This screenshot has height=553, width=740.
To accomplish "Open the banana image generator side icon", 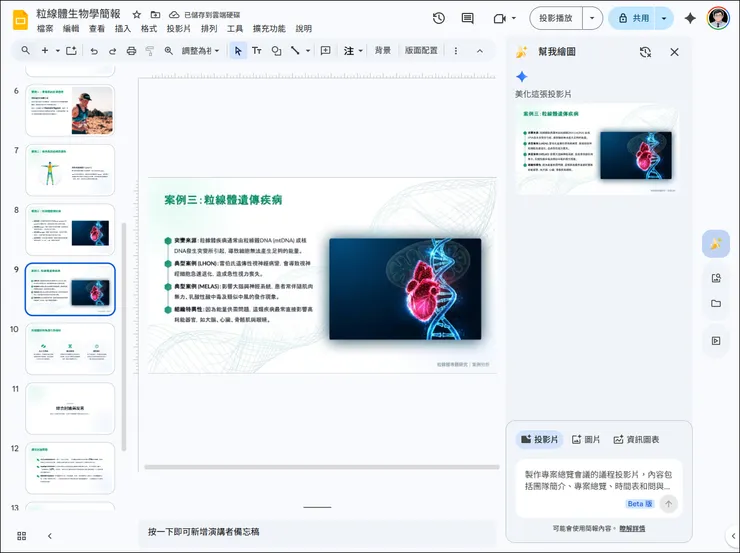I will (716, 244).
